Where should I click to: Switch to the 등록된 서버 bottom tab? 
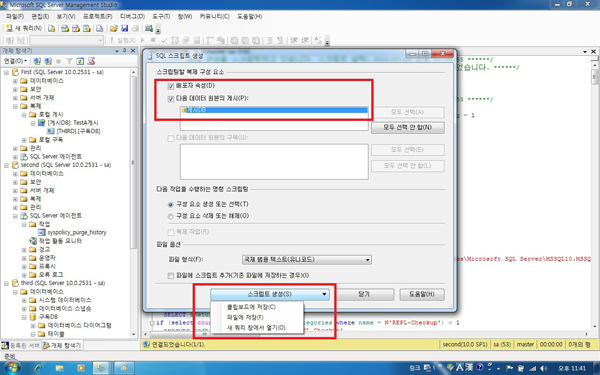21,345
